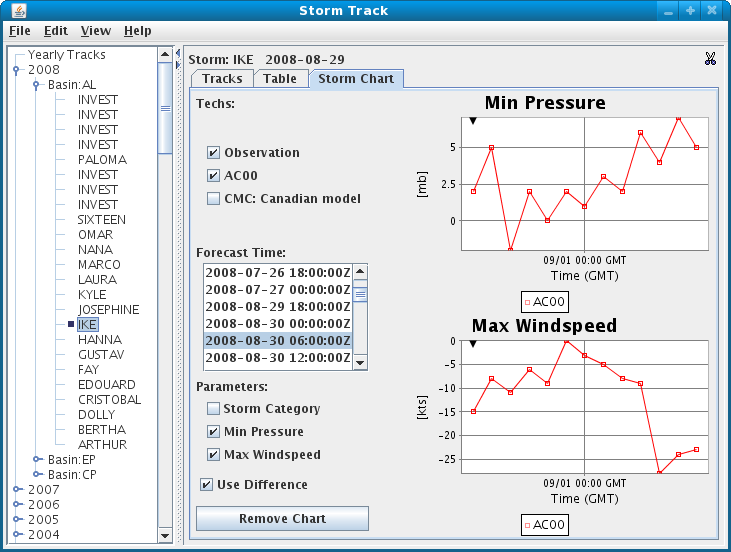Image resolution: width=731 pixels, height=552 pixels.
Task: Click the black triangle marker in Max Windspeed chart
Action: pyautogui.click(x=473, y=344)
